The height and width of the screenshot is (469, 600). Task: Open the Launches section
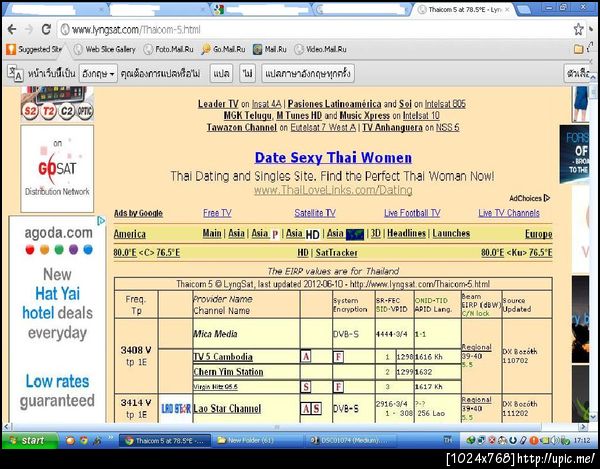[x=451, y=233]
